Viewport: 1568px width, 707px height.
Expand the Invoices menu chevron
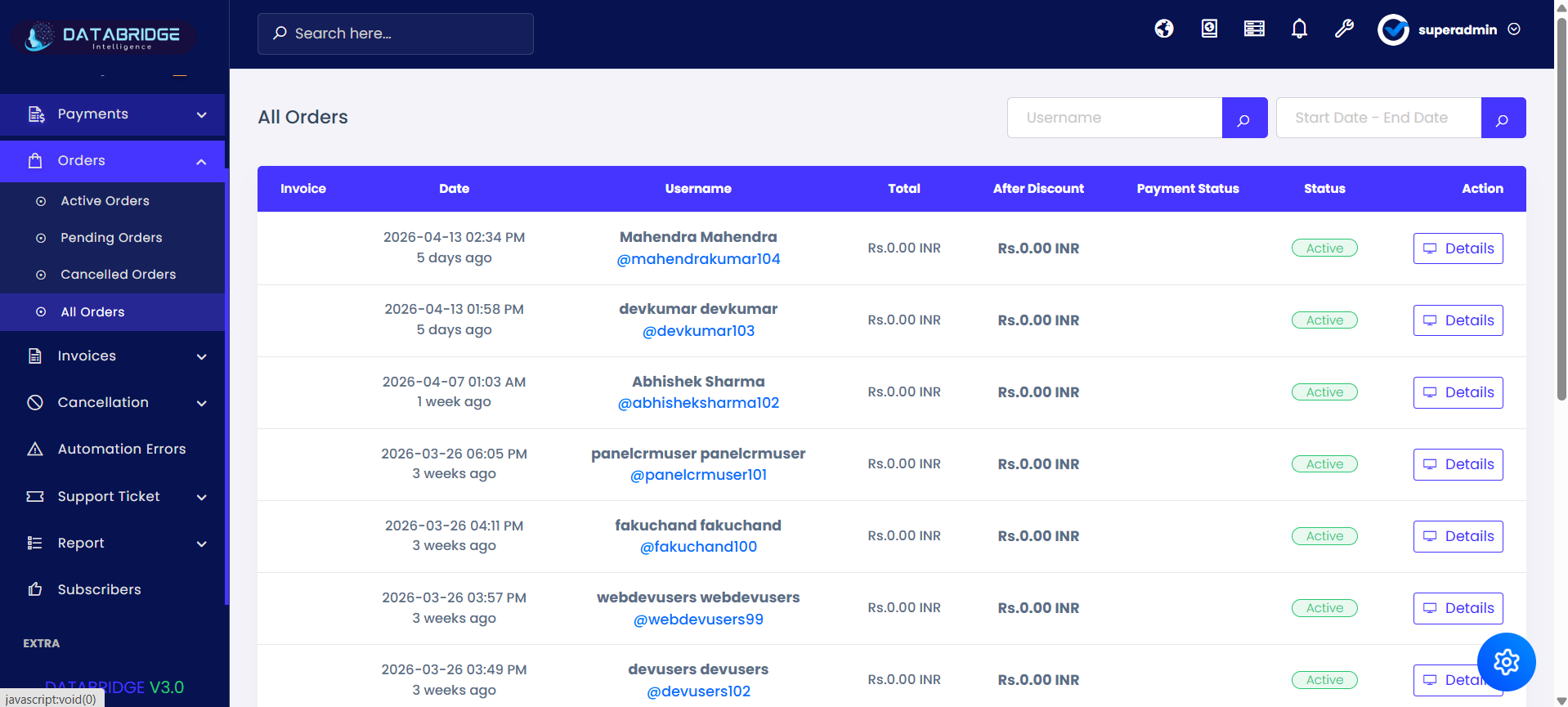coord(202,357)
